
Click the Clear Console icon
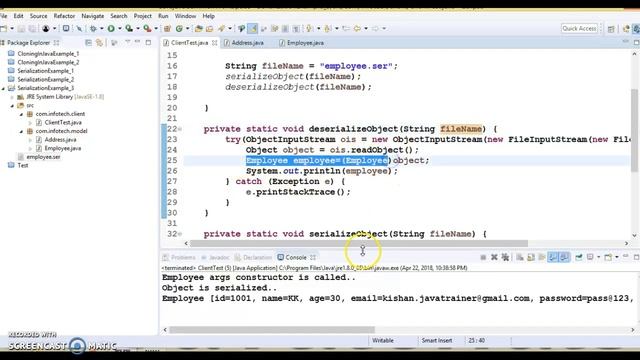pos(520,257)
